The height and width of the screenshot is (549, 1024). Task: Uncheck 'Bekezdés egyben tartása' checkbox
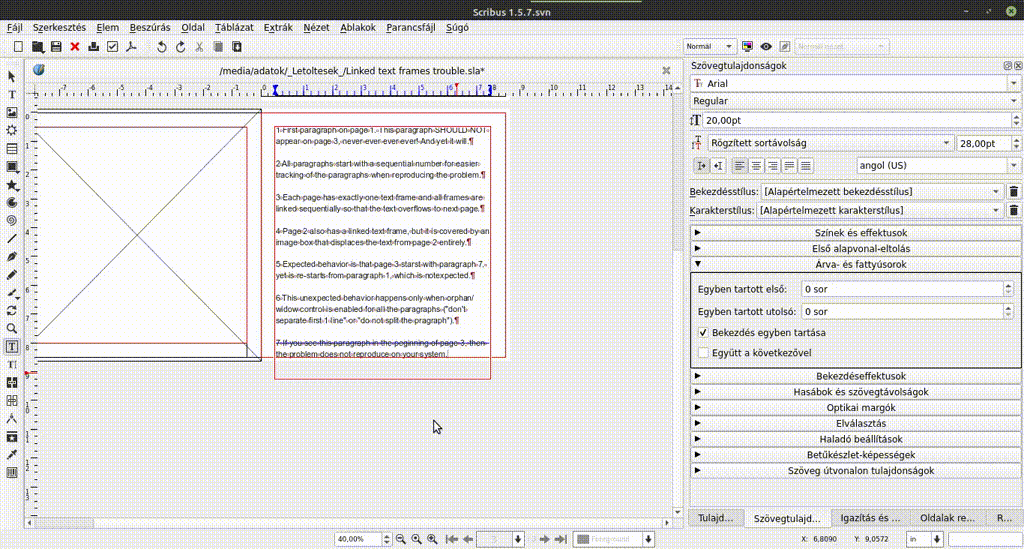tap(704, 332)
